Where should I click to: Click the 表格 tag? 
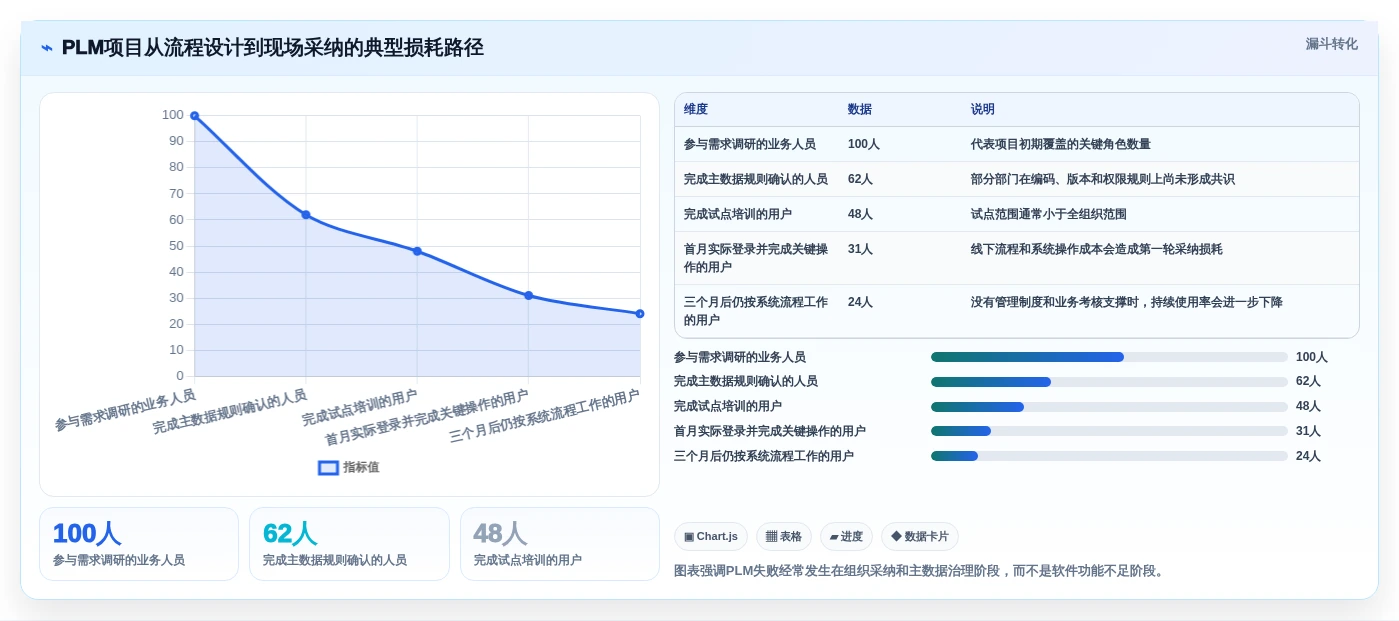tap(784, 537)
